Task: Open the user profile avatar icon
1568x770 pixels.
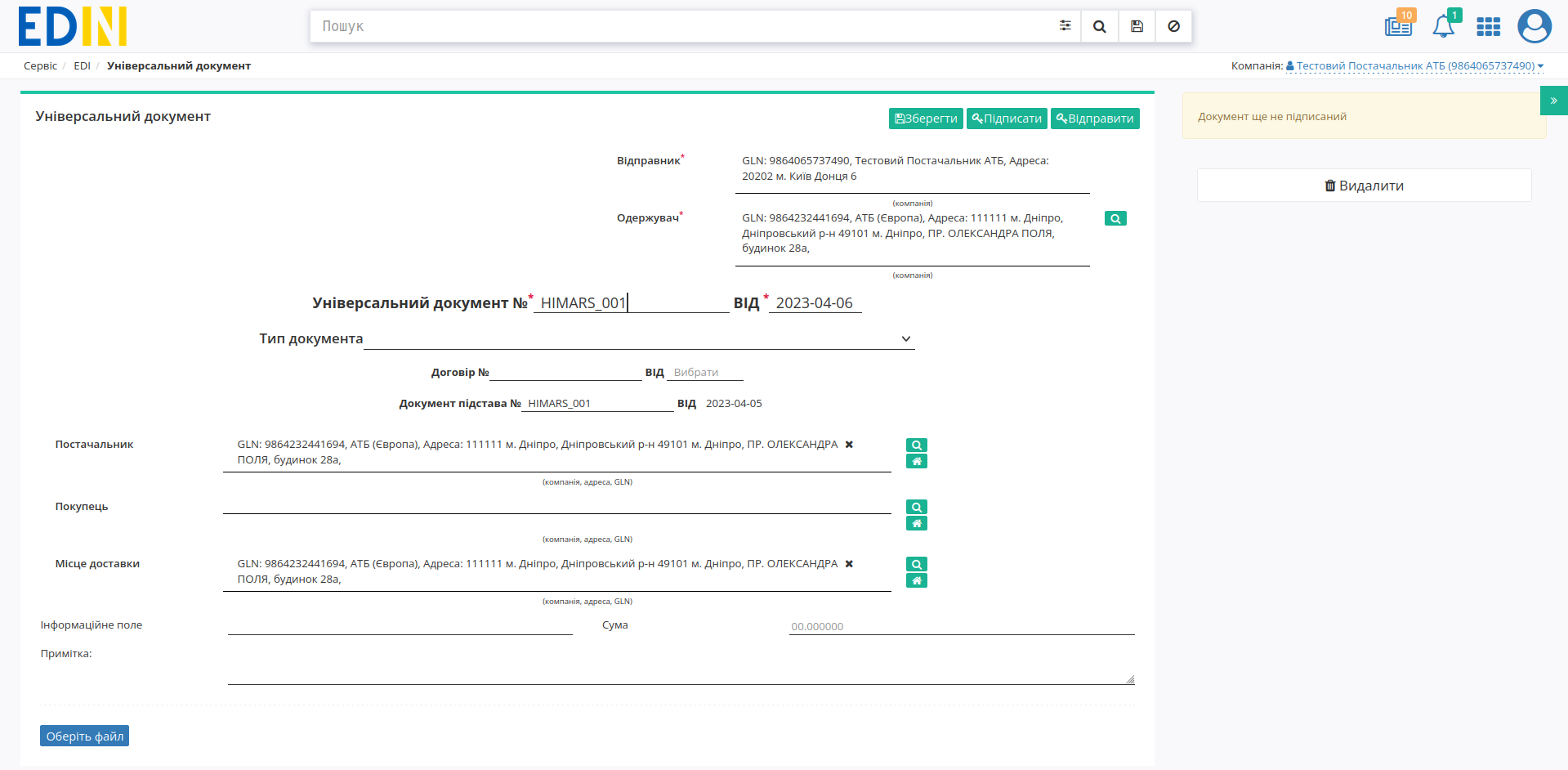Action: click(1534, 26)
